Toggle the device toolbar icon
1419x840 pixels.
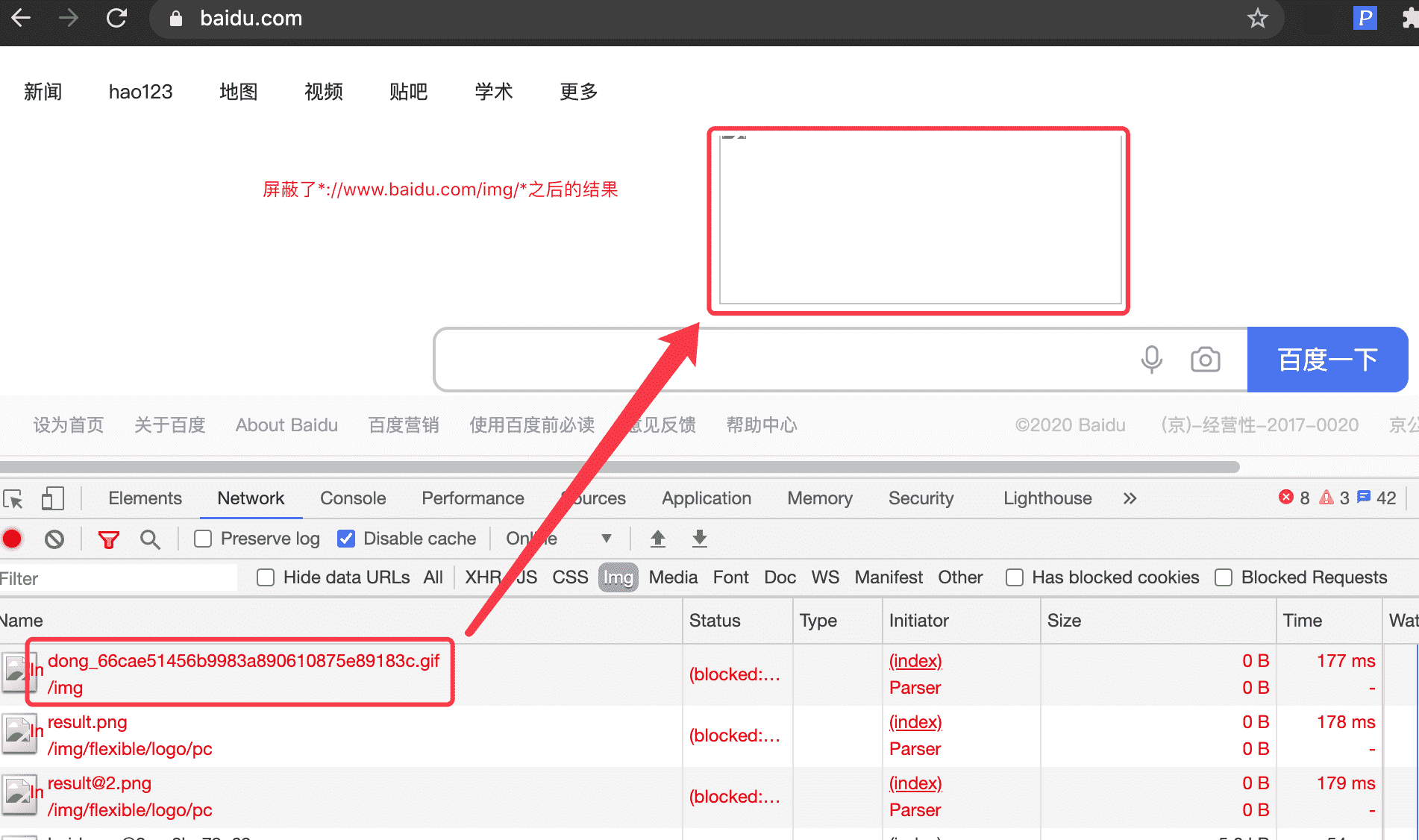[52, 498]
